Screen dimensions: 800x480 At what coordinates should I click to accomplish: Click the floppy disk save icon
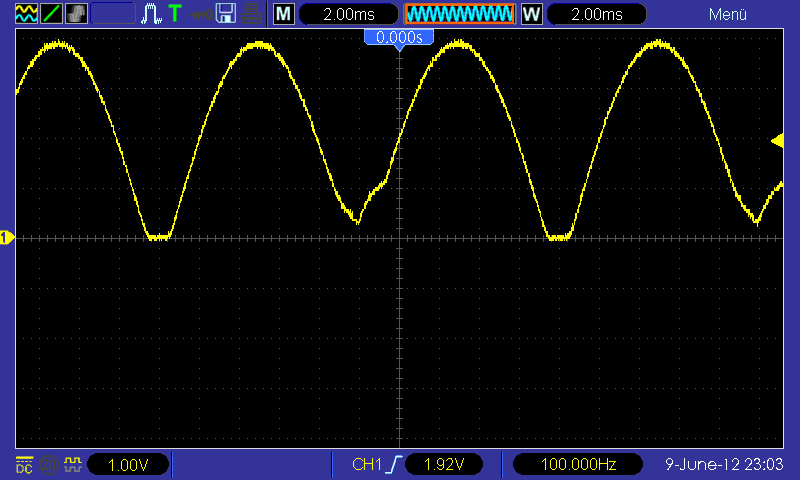[226, 14]
